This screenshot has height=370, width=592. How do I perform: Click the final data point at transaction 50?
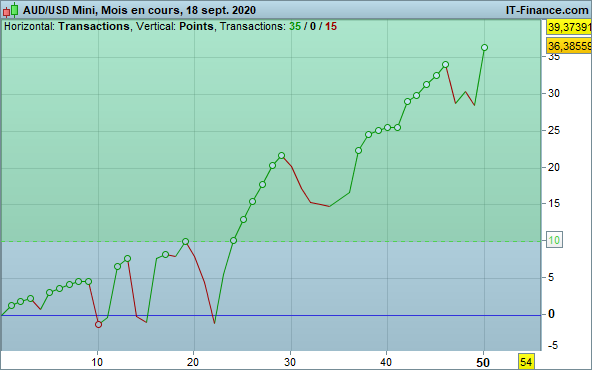pyautogui.click(x=484, y=48)
